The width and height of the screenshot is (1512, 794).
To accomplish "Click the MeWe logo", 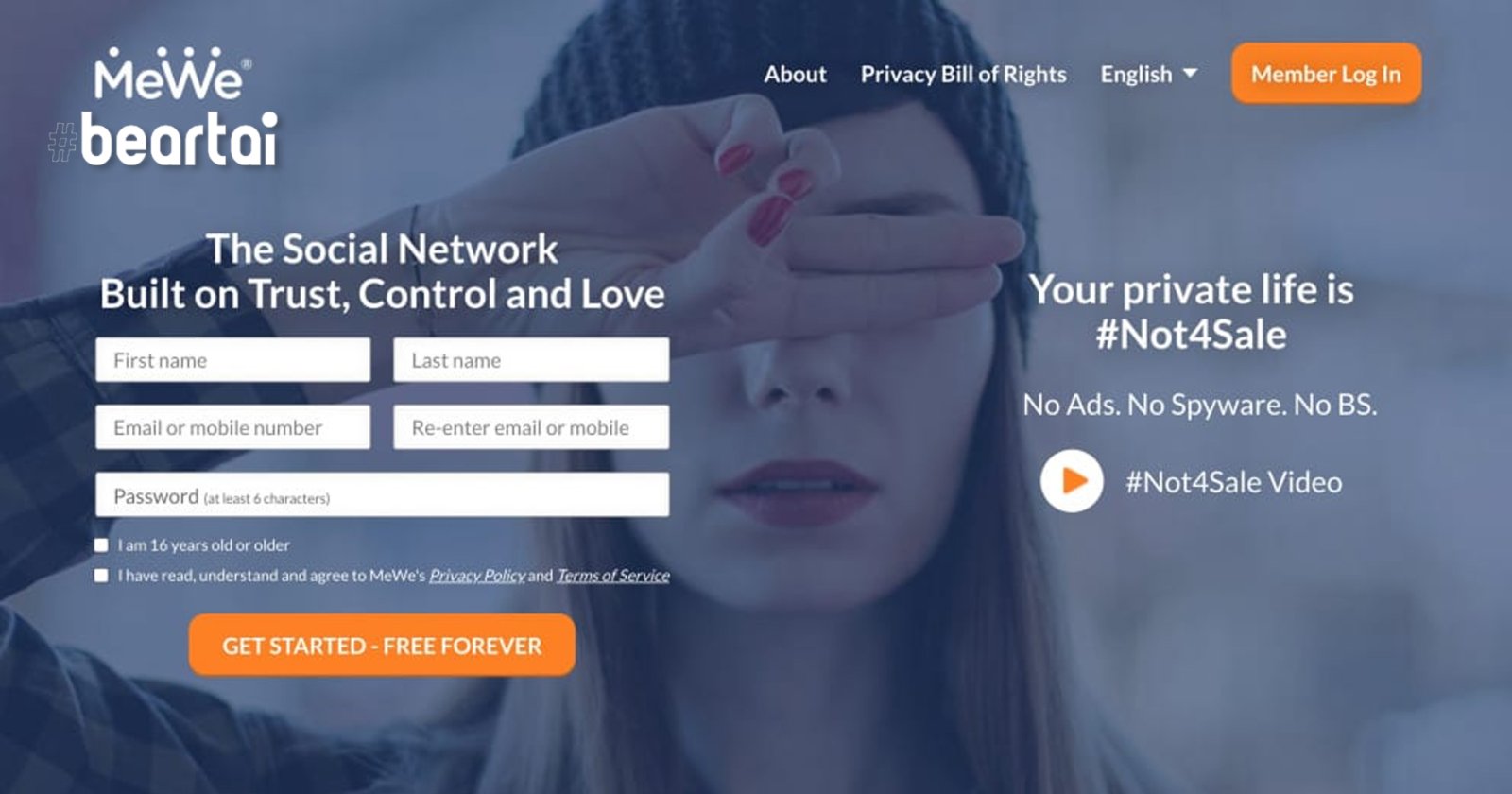I will [172, 74].
